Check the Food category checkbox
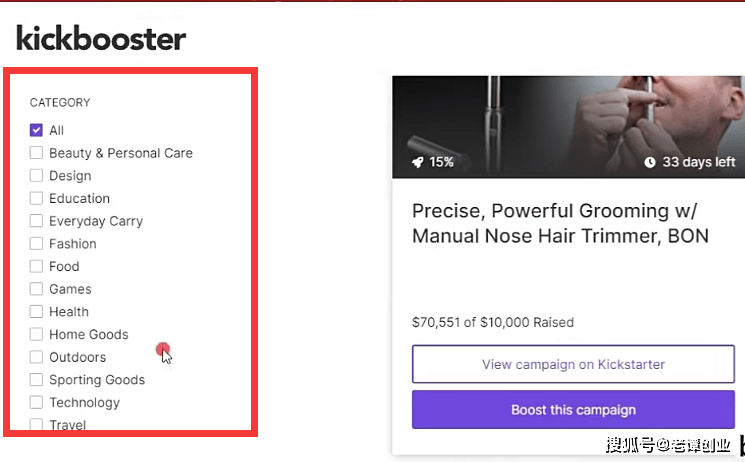Screen dimensions: 745x462 pyautogui.click(x=36, y=267)
